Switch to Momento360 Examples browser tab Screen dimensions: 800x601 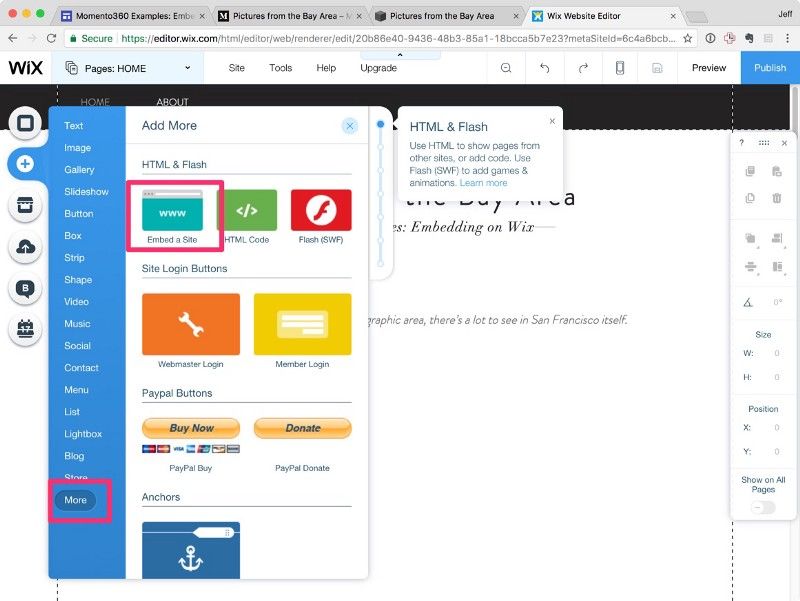point(133,16)
